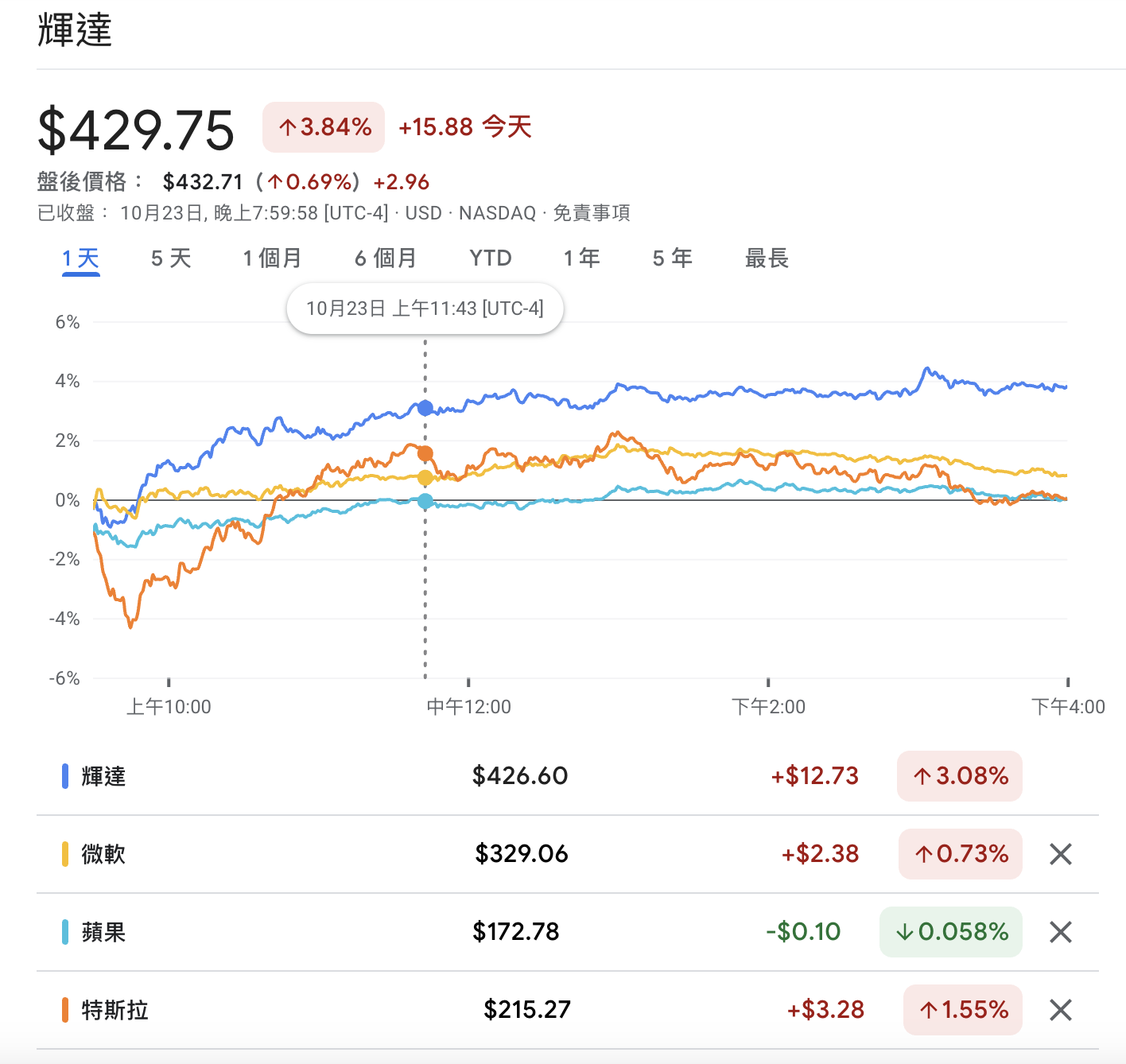Select the 1 天 time range tab
This screenshot has height=1064, width=1126.
tap(81, 258)
